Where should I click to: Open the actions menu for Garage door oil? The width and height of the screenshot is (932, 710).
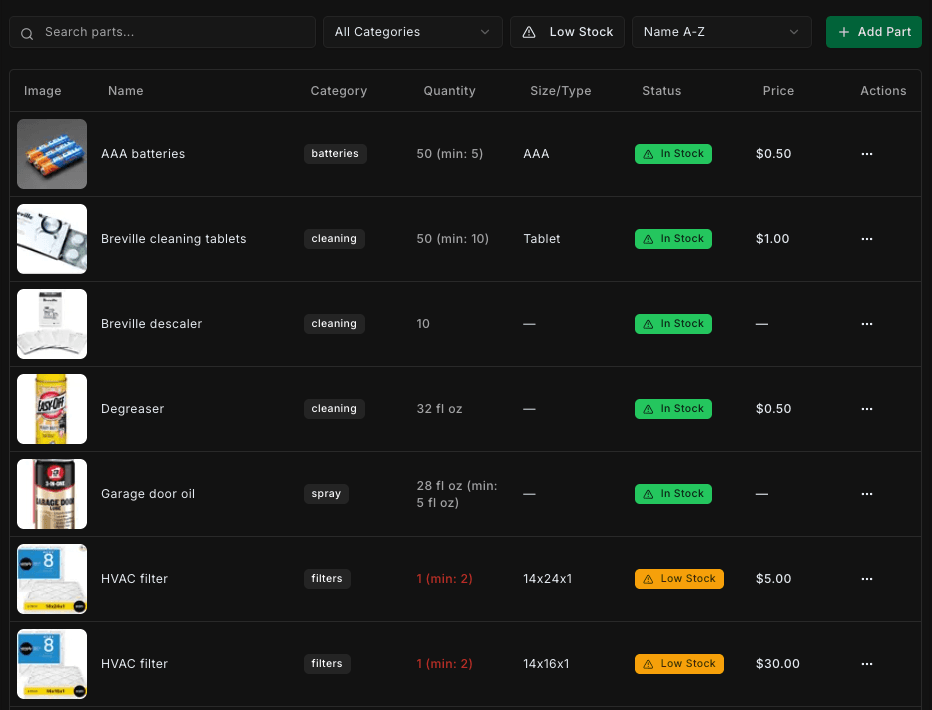[866, 494]
